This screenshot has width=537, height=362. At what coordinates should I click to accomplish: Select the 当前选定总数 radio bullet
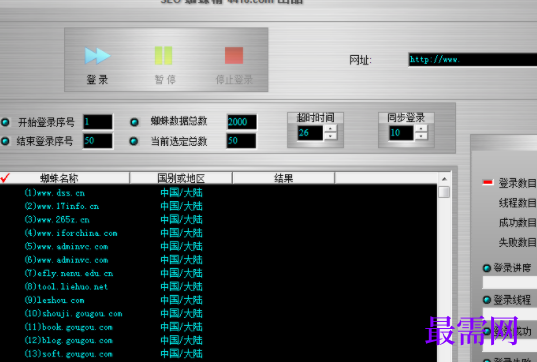point(134,141)
